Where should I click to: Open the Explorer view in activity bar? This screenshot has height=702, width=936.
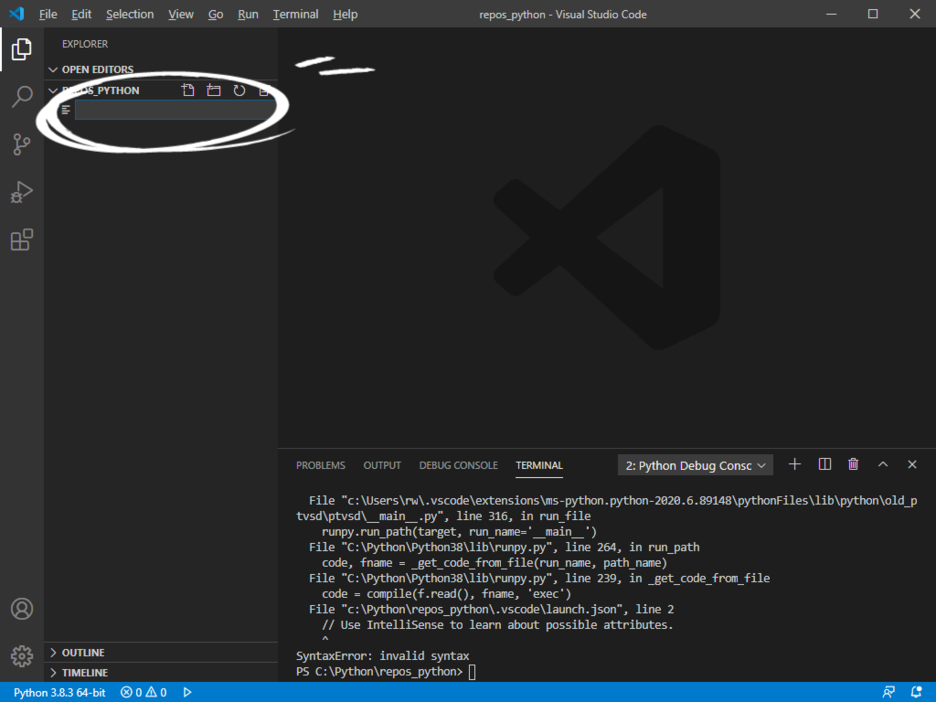(21, 49)
